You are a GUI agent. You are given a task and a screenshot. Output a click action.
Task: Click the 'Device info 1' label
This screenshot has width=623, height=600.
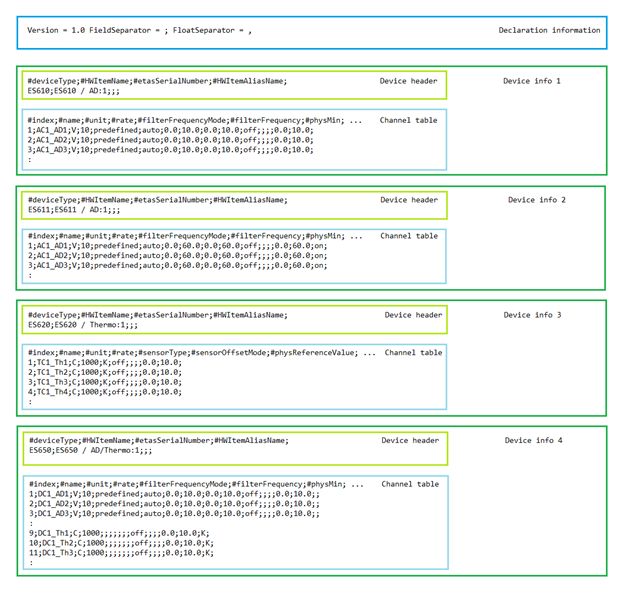[532, 81]
